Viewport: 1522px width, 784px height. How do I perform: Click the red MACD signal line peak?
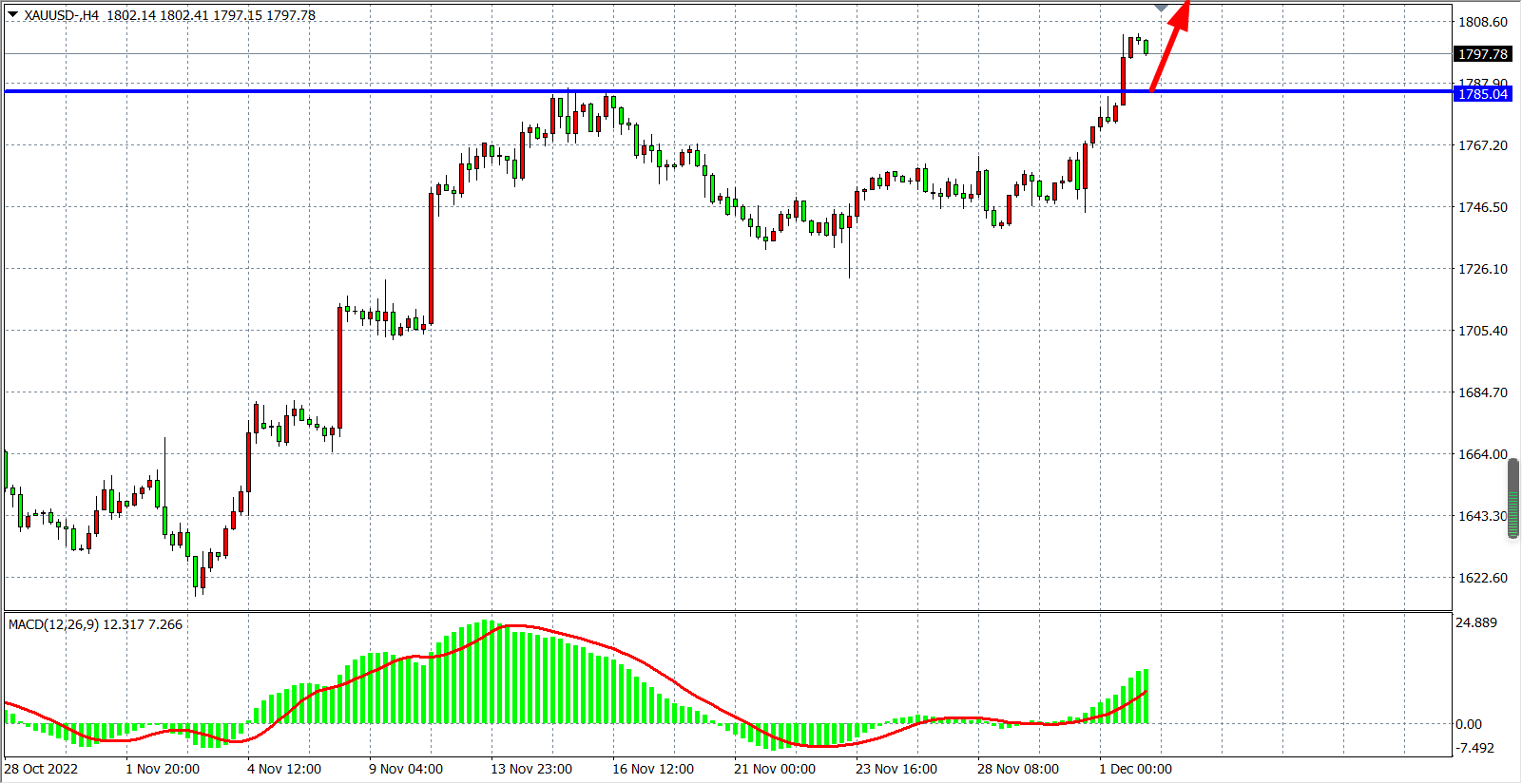coord(513,626)
